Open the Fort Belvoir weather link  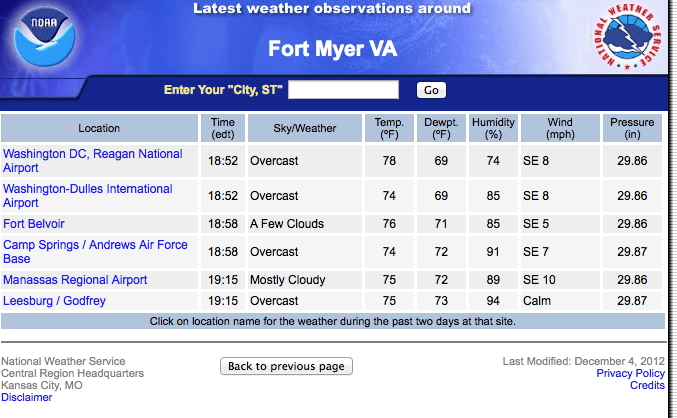tap(34, 224)
